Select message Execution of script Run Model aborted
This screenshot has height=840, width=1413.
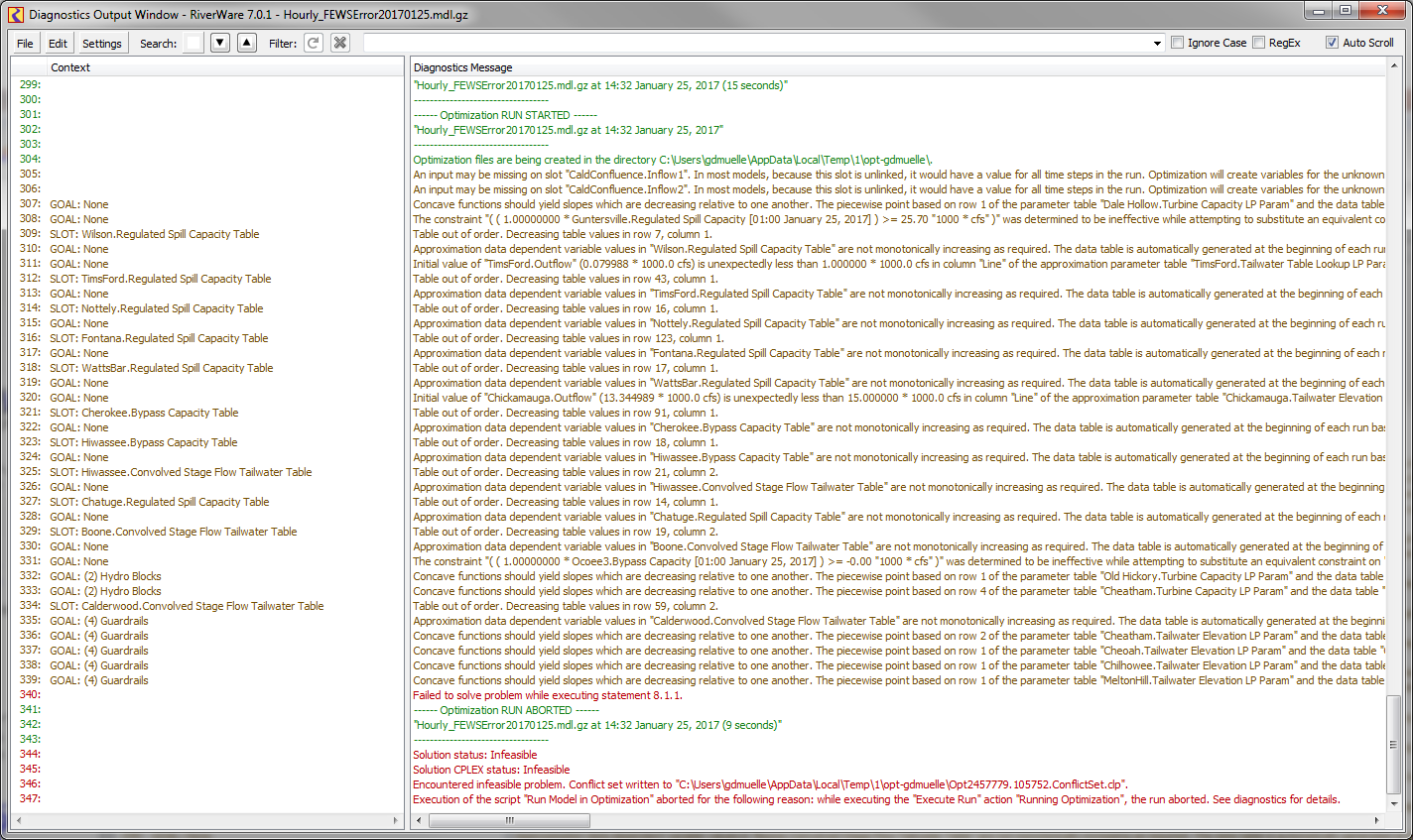coord(876,799)
